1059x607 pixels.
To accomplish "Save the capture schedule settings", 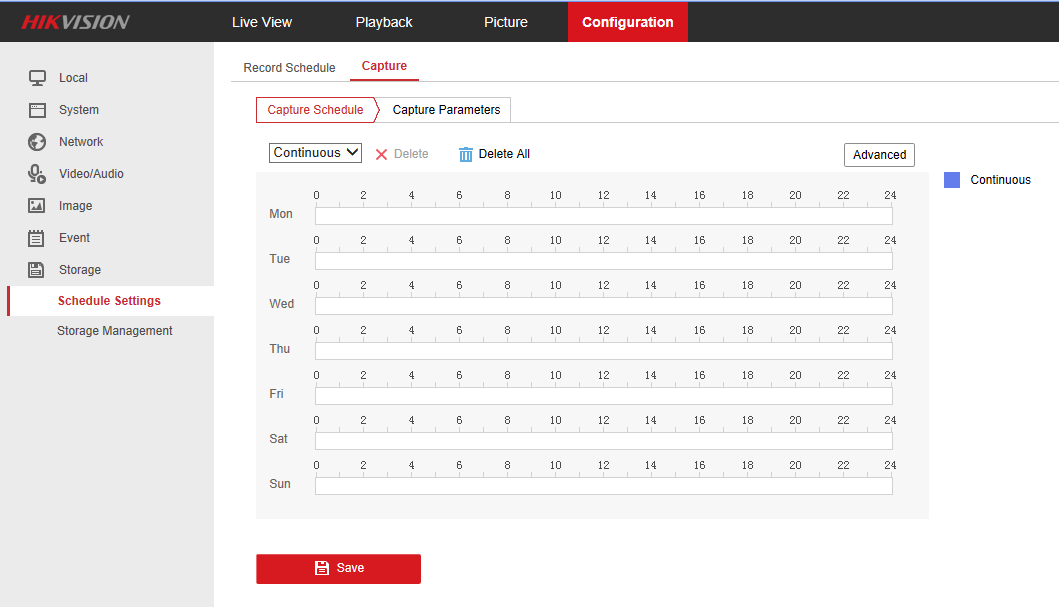I will click(338, 568).
